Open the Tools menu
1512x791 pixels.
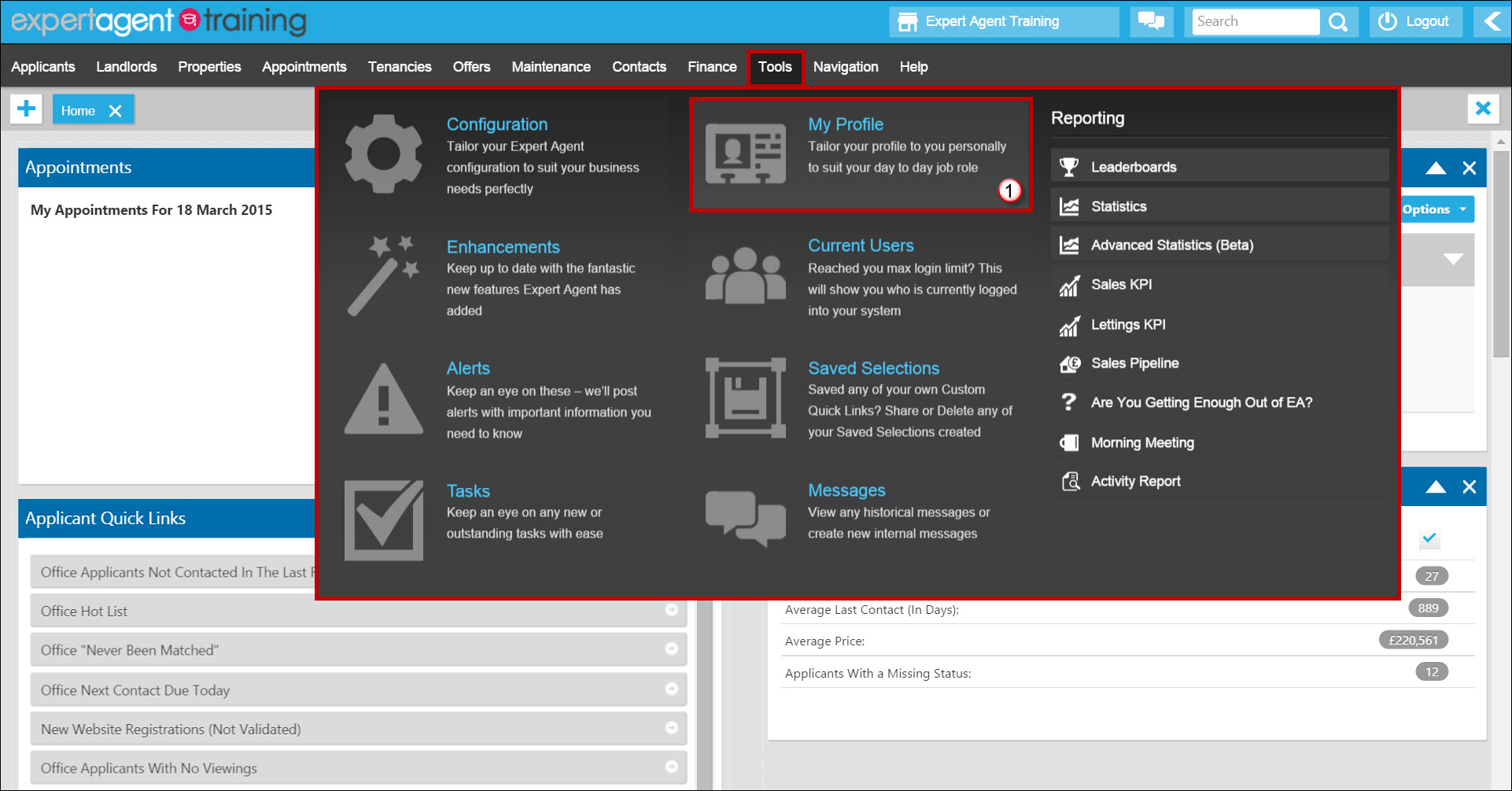pos(775,67)
